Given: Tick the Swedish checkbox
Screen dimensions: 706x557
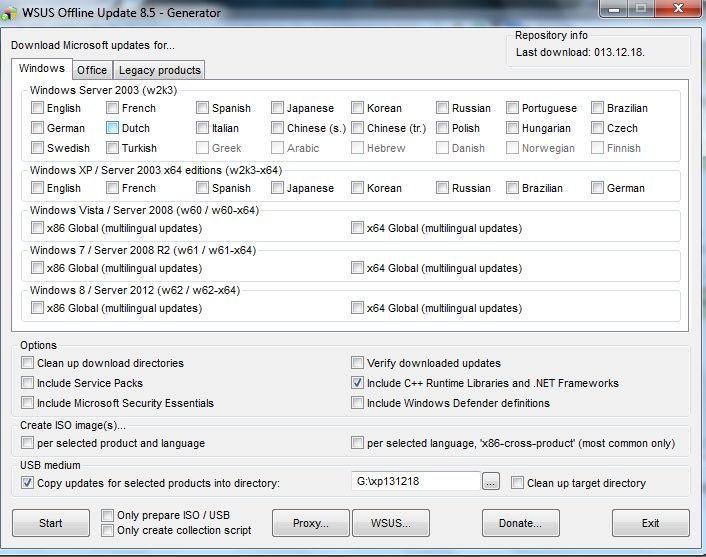Looking at the screenshot, I should (x=37, y=148).
